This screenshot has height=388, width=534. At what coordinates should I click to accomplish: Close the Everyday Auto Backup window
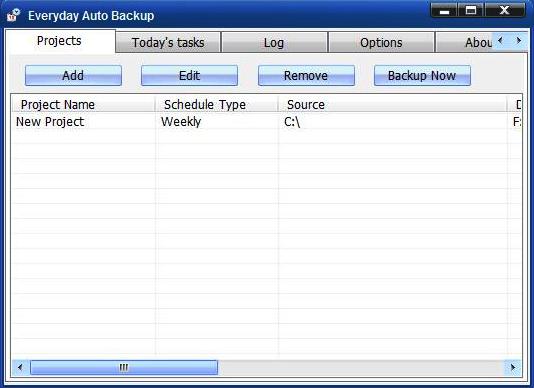pos(505,10)
